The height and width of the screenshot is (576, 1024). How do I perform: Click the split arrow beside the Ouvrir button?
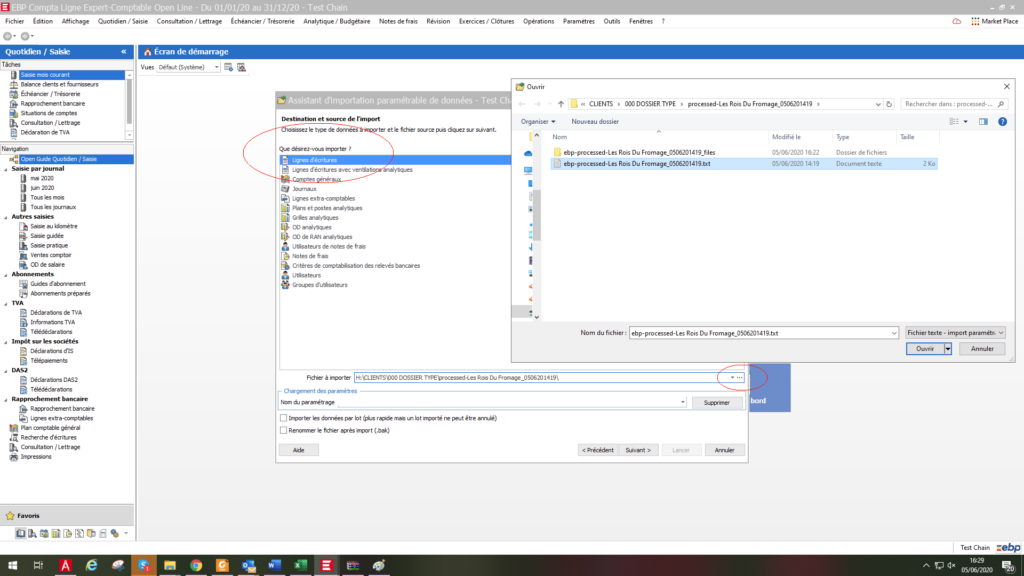pos(948,349)
